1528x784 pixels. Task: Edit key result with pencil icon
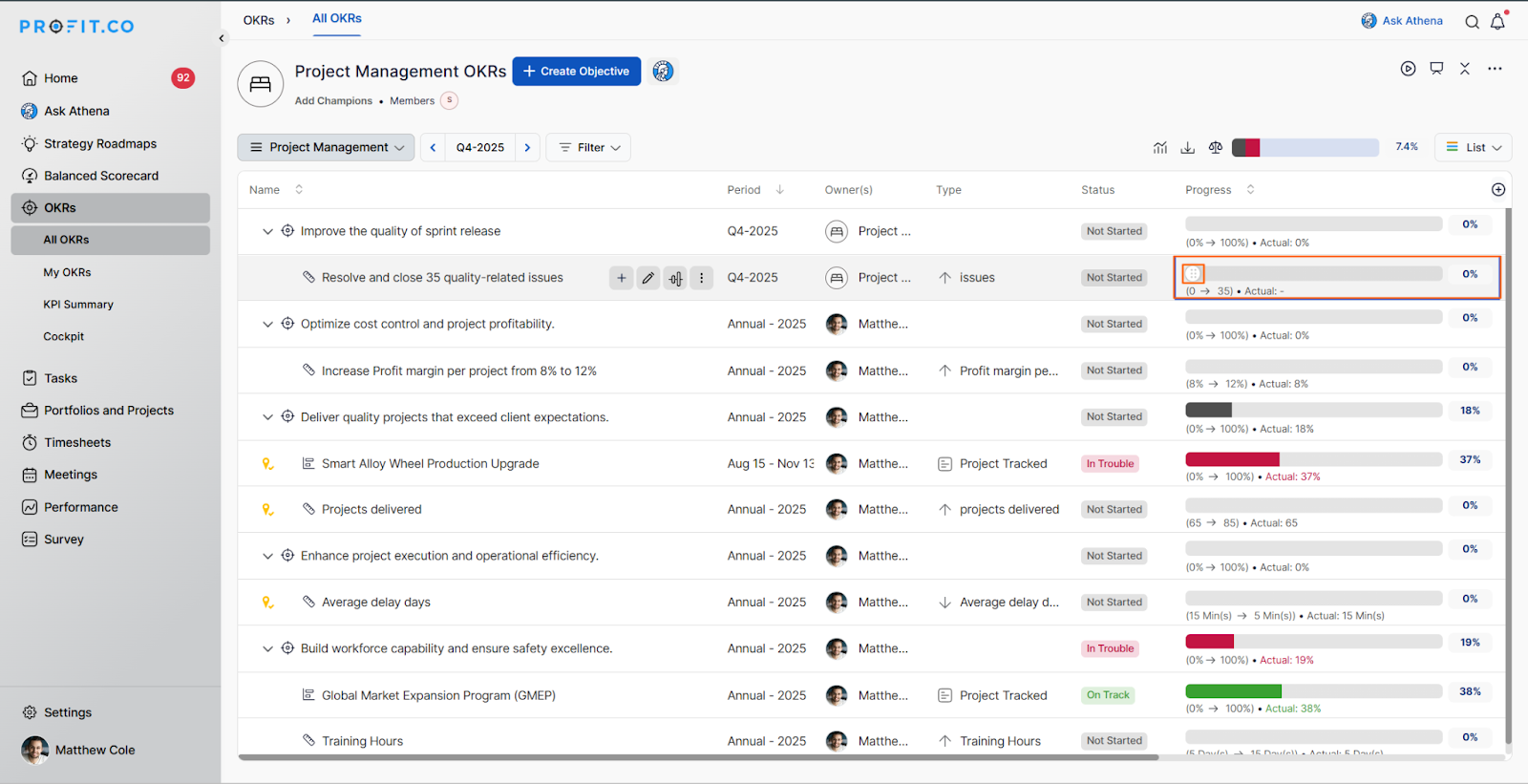[648, 278]
